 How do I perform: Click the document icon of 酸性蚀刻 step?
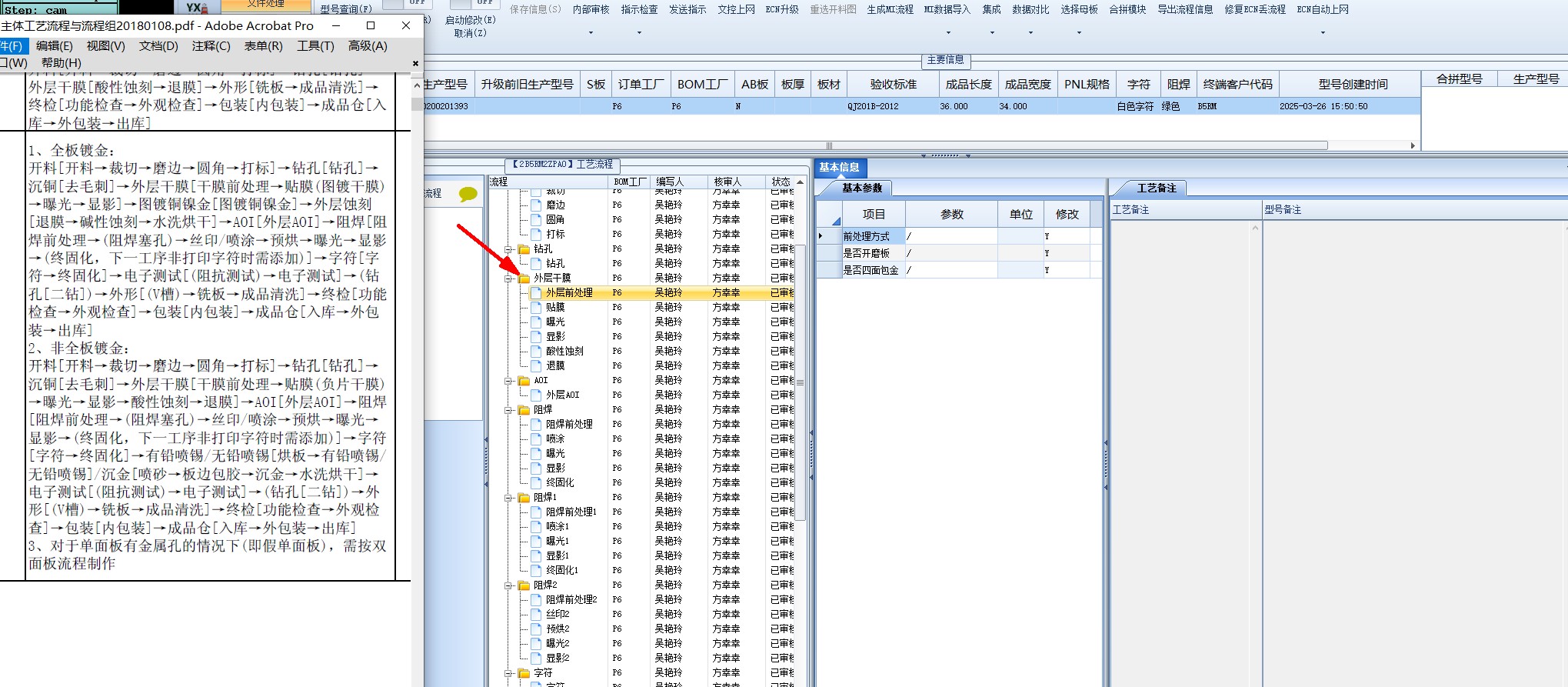pos(536,351)
